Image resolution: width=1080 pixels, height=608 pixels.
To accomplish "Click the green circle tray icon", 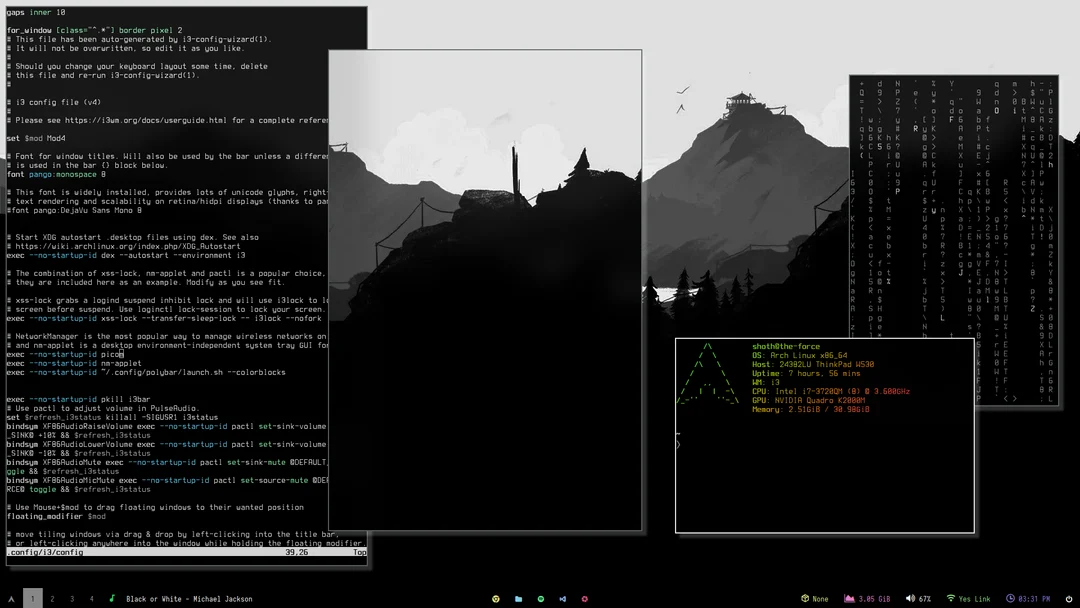I will click(x=540, y=598).
